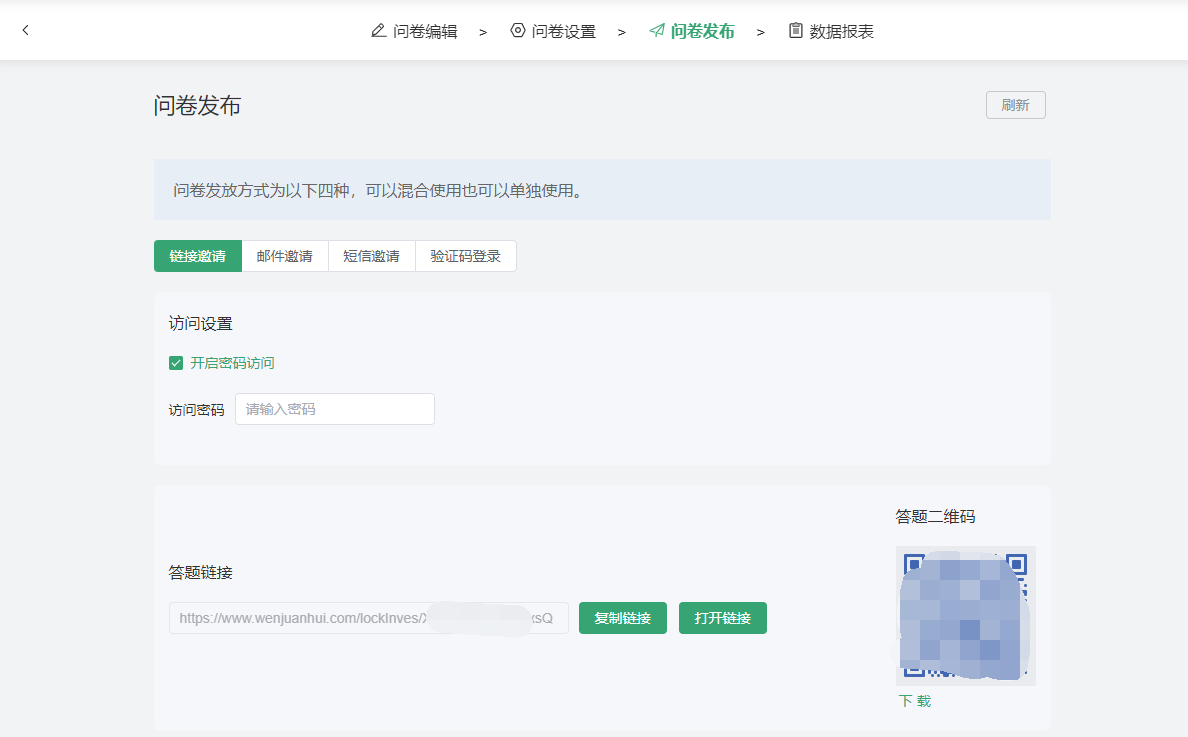Switch to the 邮件邀请 tab
The height and width of the screenshot is (737, 1188).
pos(285,256)
